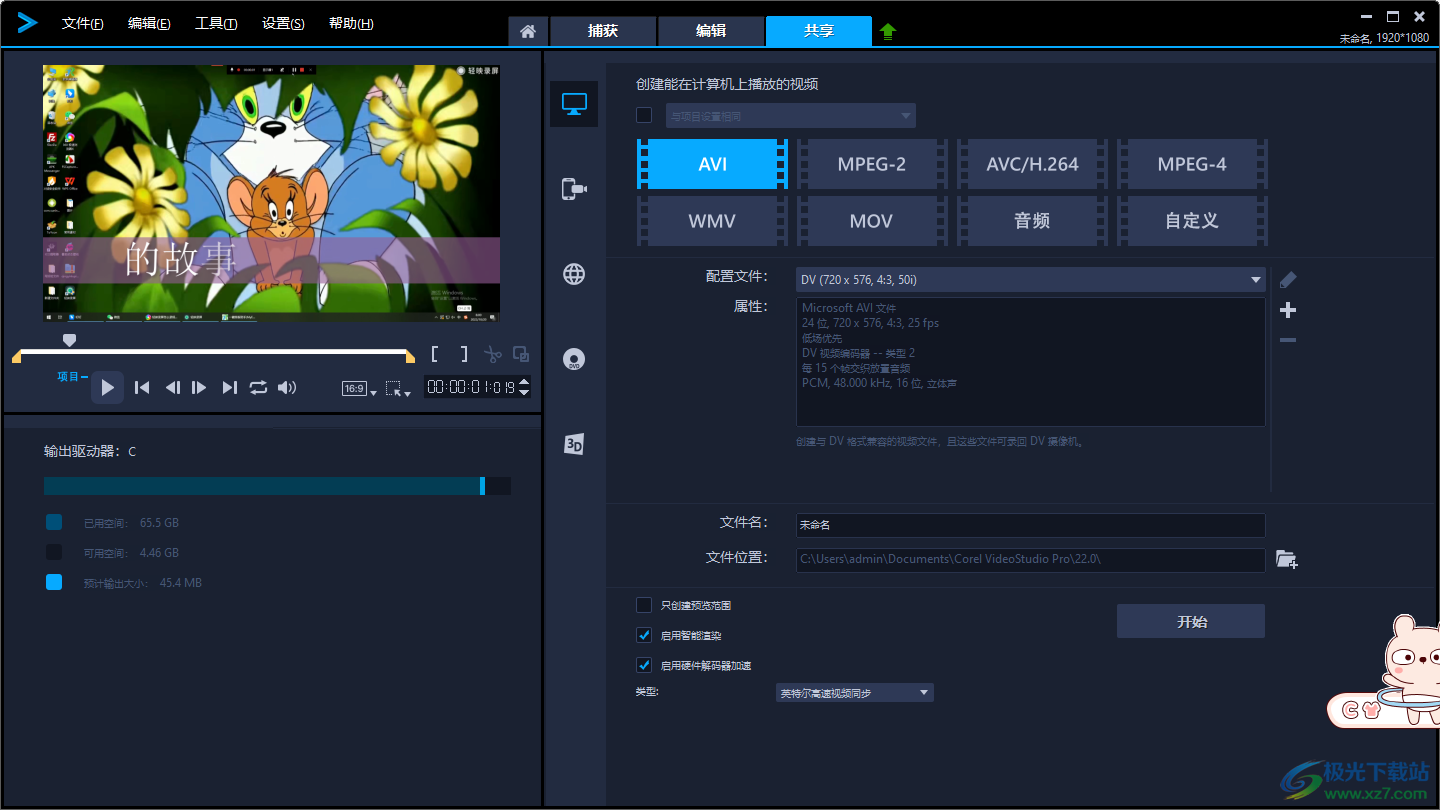Viewport: 1440px width, 810px height.
Task: Expand the same-as-project settings dropdown
Action: point(791,116)
